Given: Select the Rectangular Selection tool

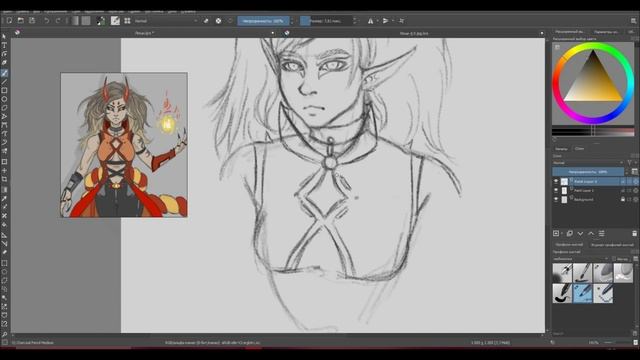Looking at the screenshot, I should [x=4, y=263].
